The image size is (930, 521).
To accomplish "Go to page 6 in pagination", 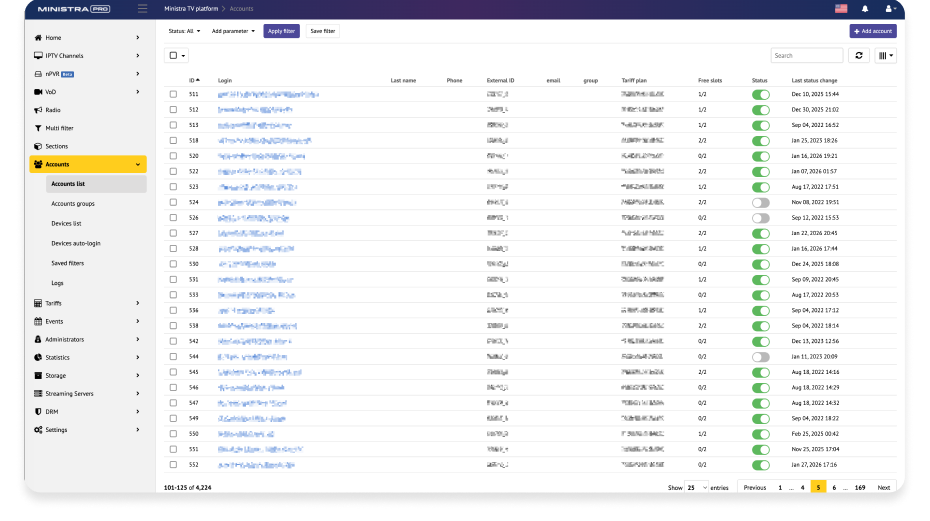I will pyautogui.click(x=834, y=487).
